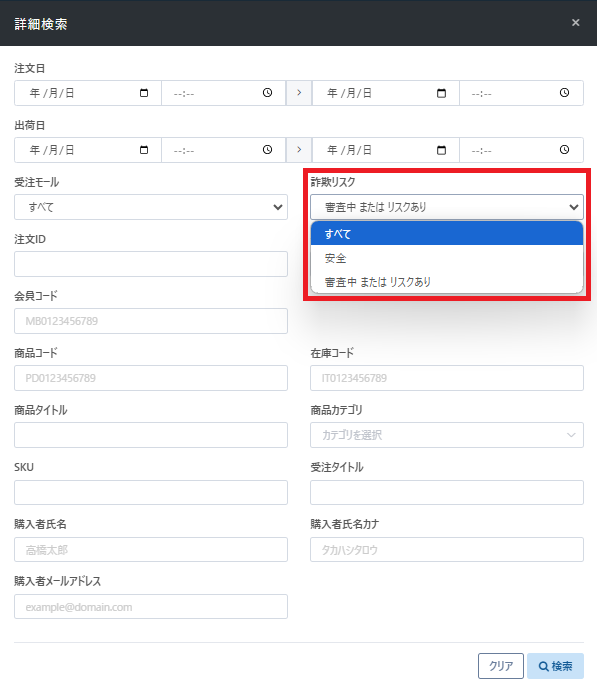Focus the 商品タイトル input field
Screen dimensions: 597x694
click(x=151, y=435)
